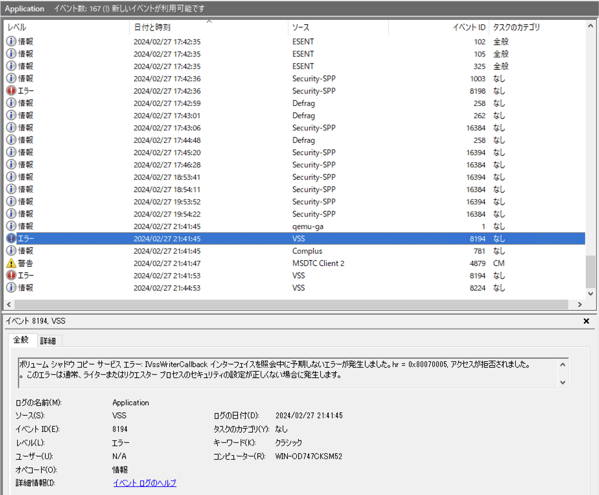This screenshot has width=599, height=495.
Task: Select the Security-SPP row at 18:54:11
Action: (x=295, y=189)
